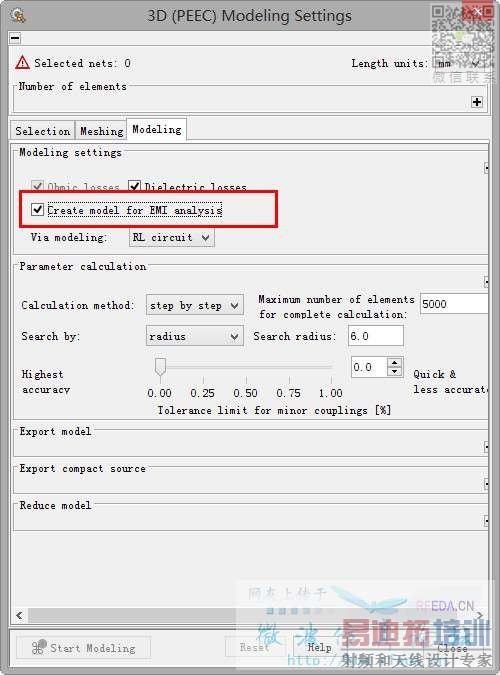Uncheck the Dielectric losses checkbox

134,186
